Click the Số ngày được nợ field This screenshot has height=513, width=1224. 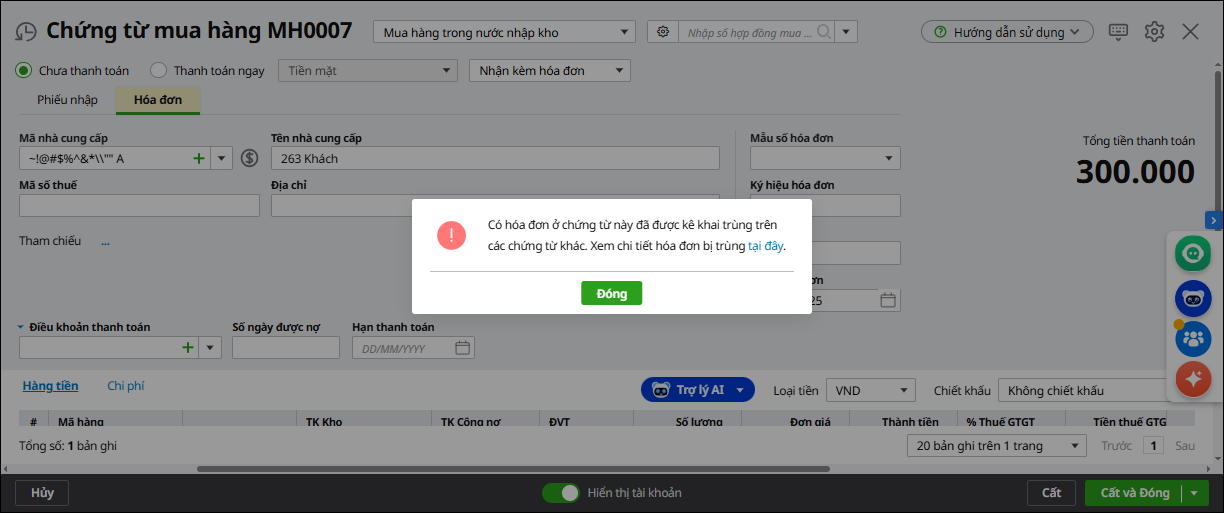click(x=286, y=347)
